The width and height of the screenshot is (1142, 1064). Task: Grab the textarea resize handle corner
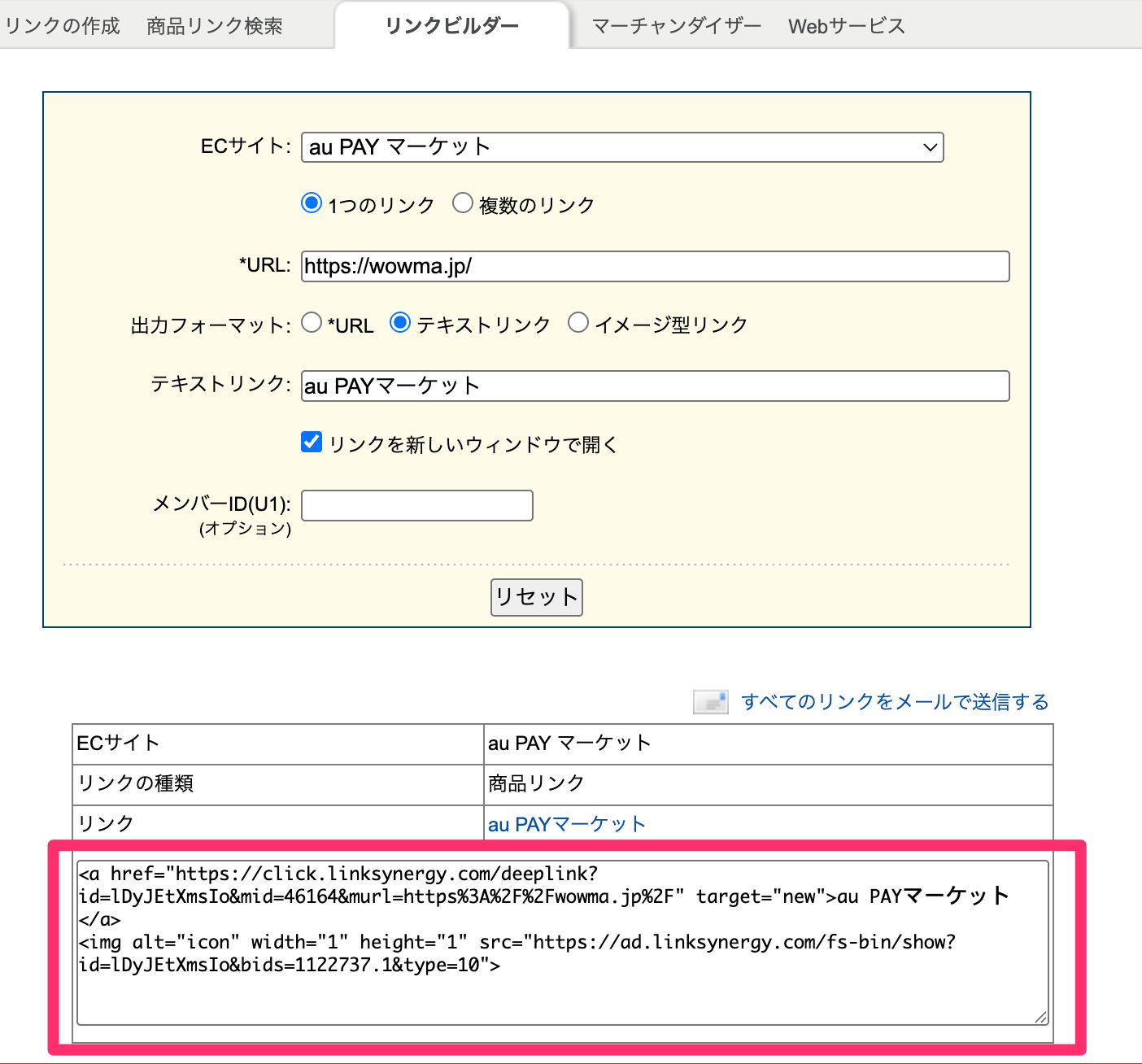tap(1041, 1017)
